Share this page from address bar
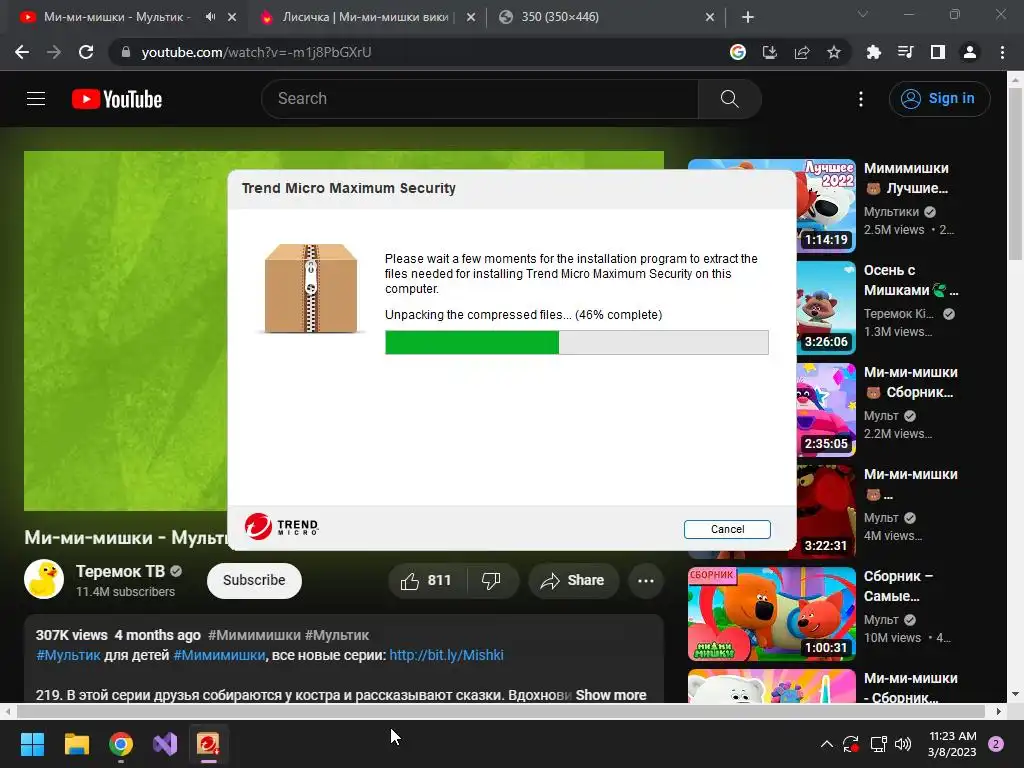The image size is (1024, 768). (801, 52)
